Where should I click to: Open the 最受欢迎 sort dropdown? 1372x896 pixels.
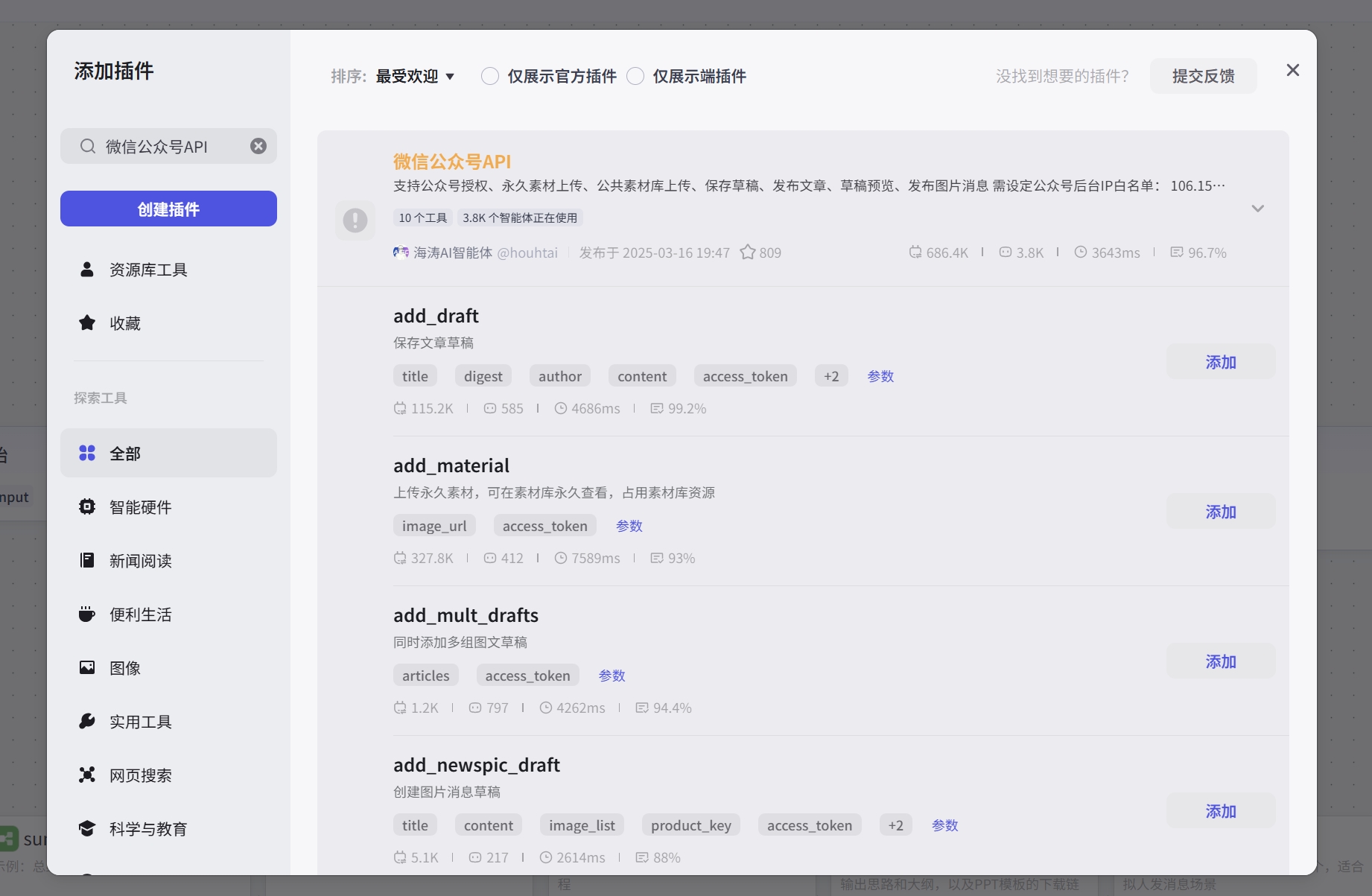point(415,76)
